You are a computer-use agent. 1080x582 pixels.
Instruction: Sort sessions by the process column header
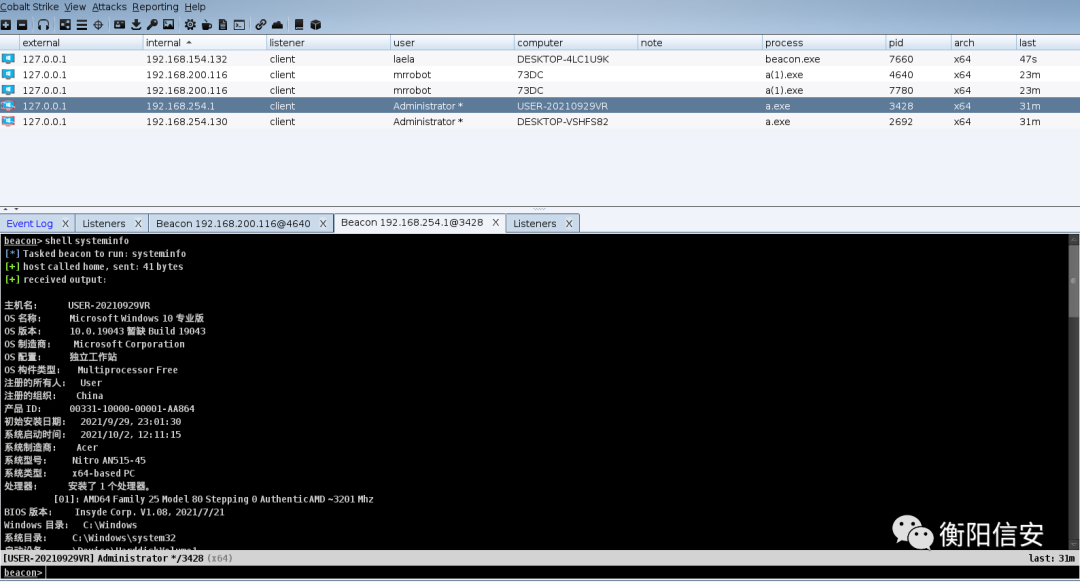[824, 43]
